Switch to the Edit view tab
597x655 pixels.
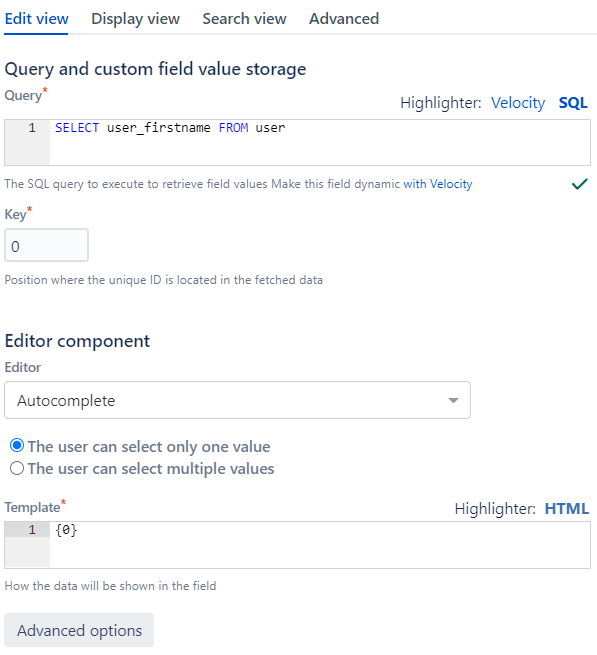point(36,19)
